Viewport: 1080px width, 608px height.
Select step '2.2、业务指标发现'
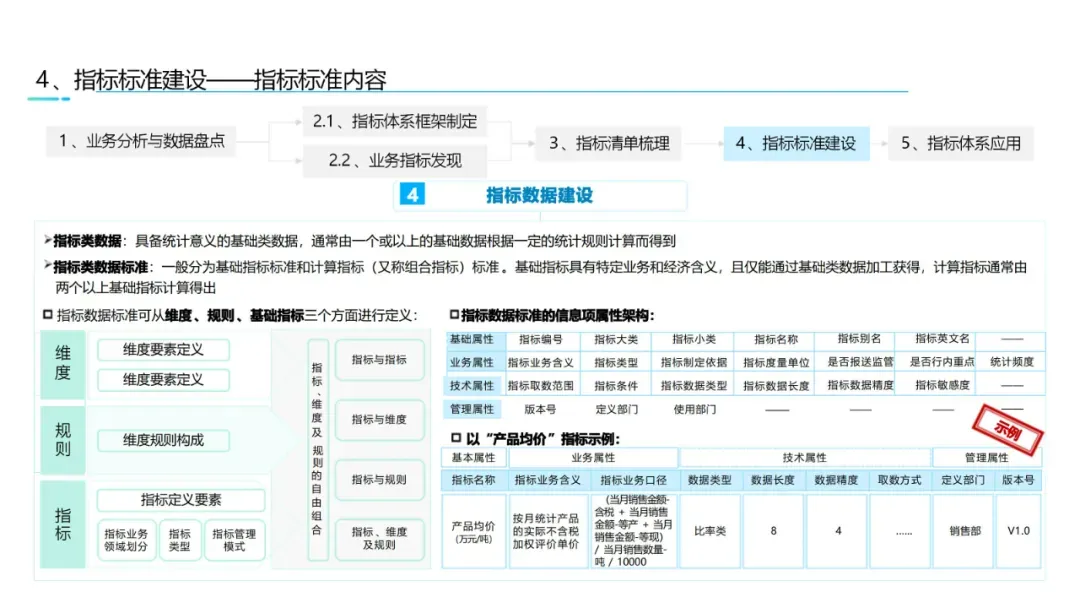point(395,160)
